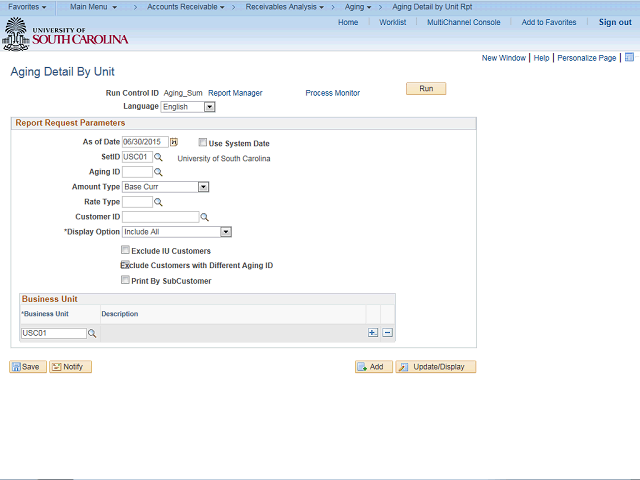The width and height of the screenshot is (640, 480).
Task: Click the Run button
Action: [426, 89]
